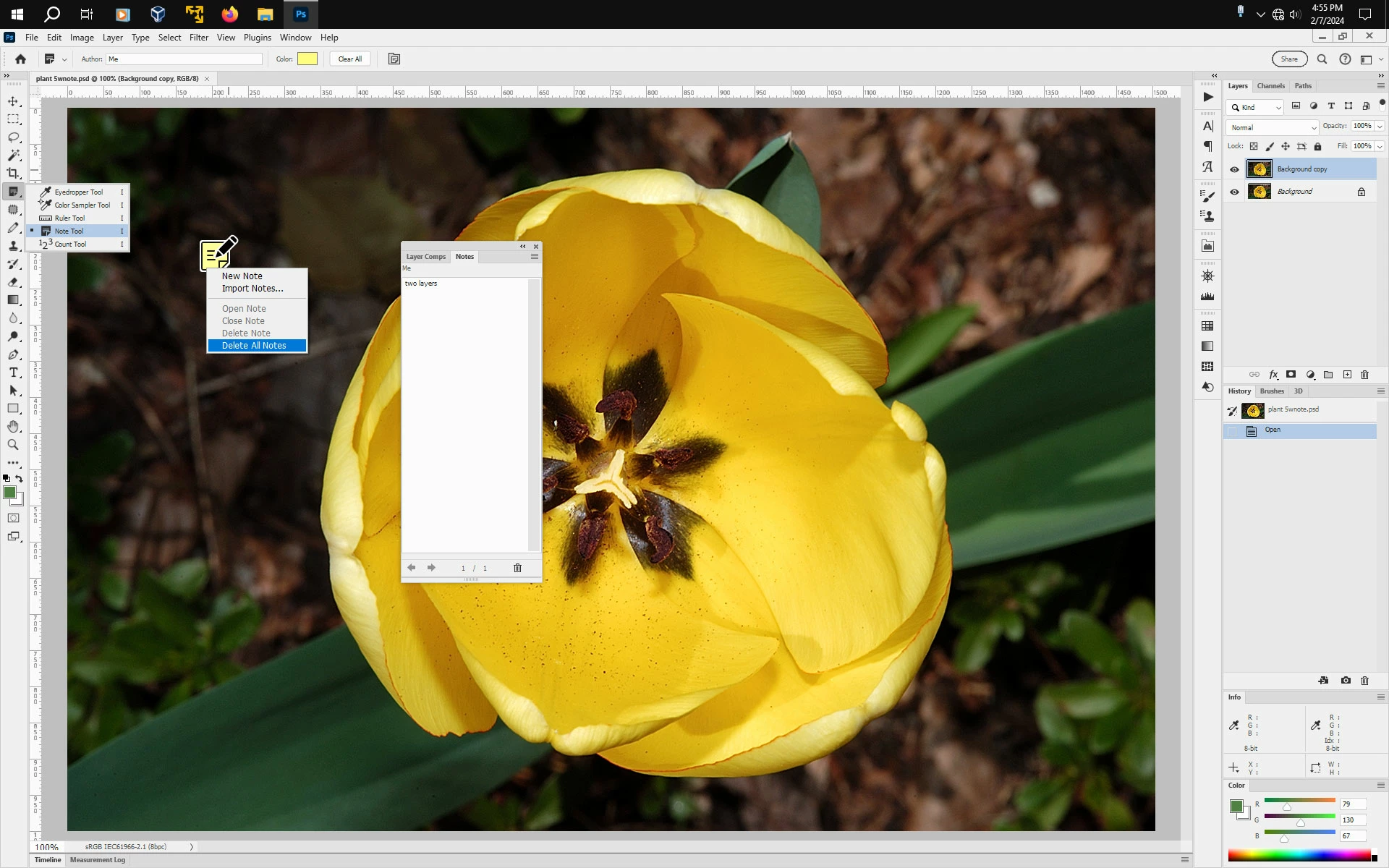Click the Clear All button

(x=350, y=59)
